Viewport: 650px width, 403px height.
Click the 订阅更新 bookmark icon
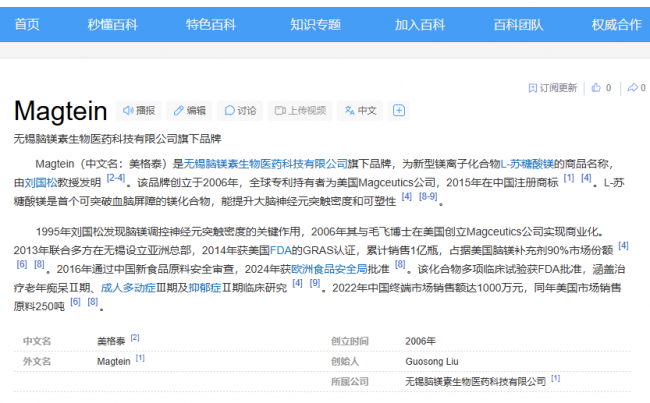click(533, 88)
